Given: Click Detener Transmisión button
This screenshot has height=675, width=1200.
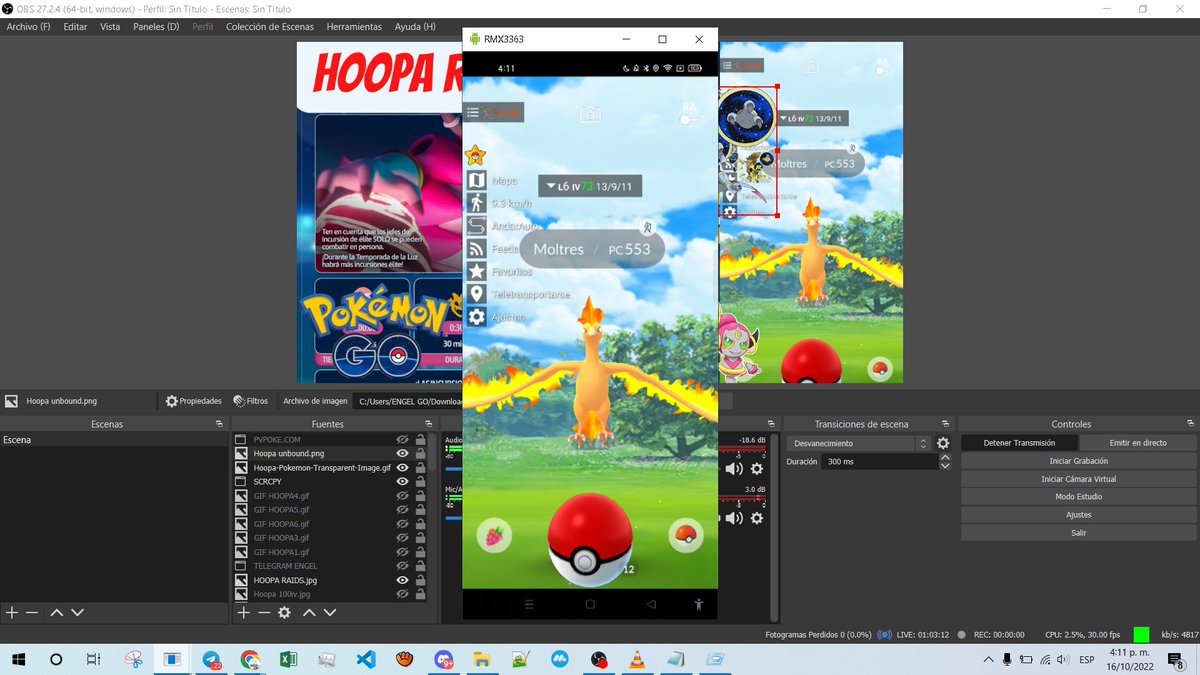Looking at the screenshot, I should (1020, 443).
